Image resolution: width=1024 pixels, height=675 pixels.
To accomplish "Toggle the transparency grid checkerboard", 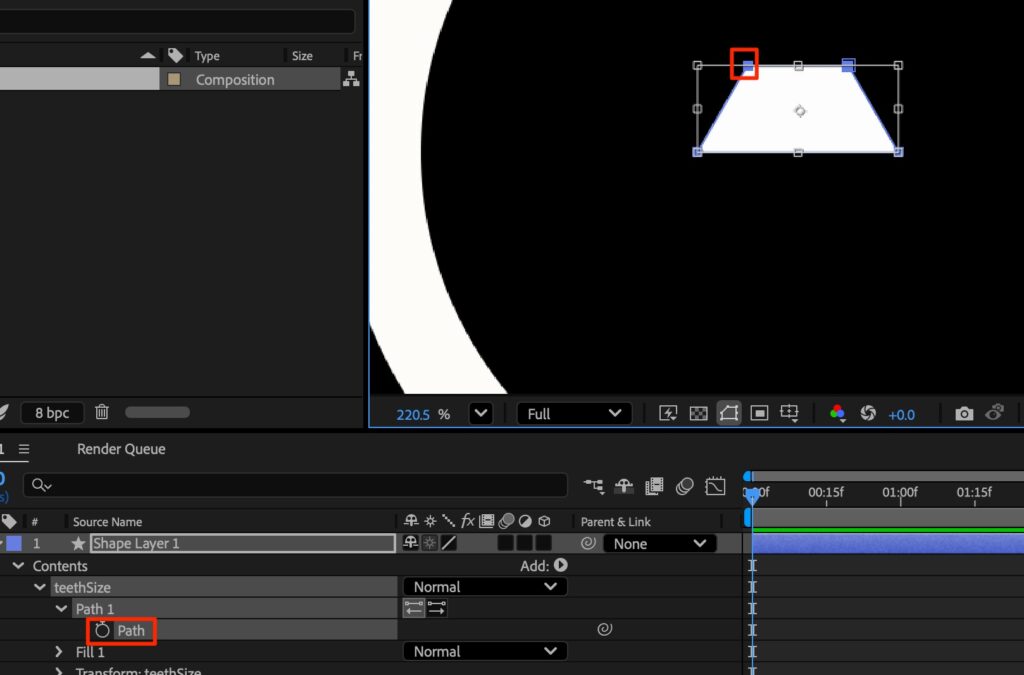I will (699, 413).
